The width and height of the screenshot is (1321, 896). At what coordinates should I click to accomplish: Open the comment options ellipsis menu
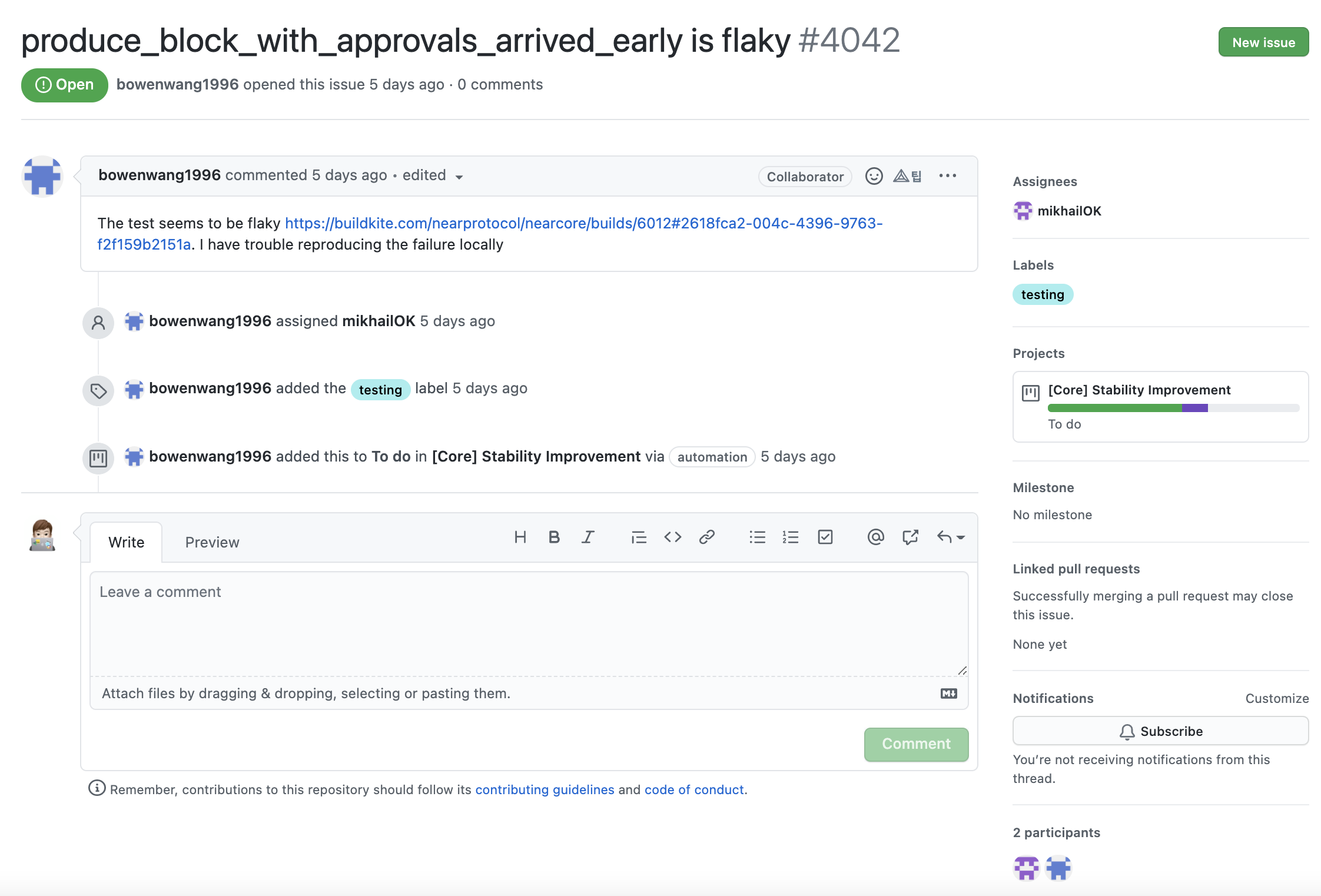pos(947,176)
